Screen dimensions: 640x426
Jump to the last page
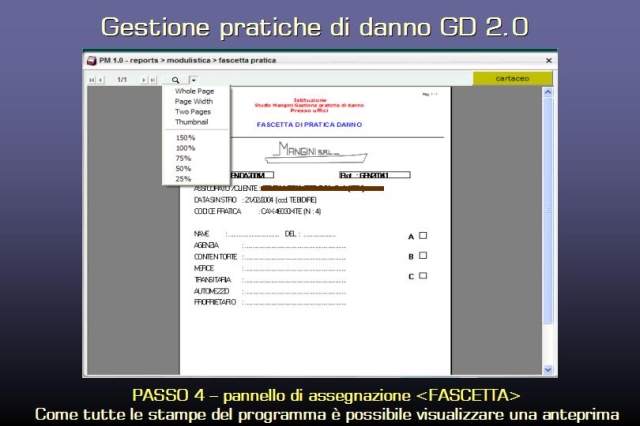point(152,79)
